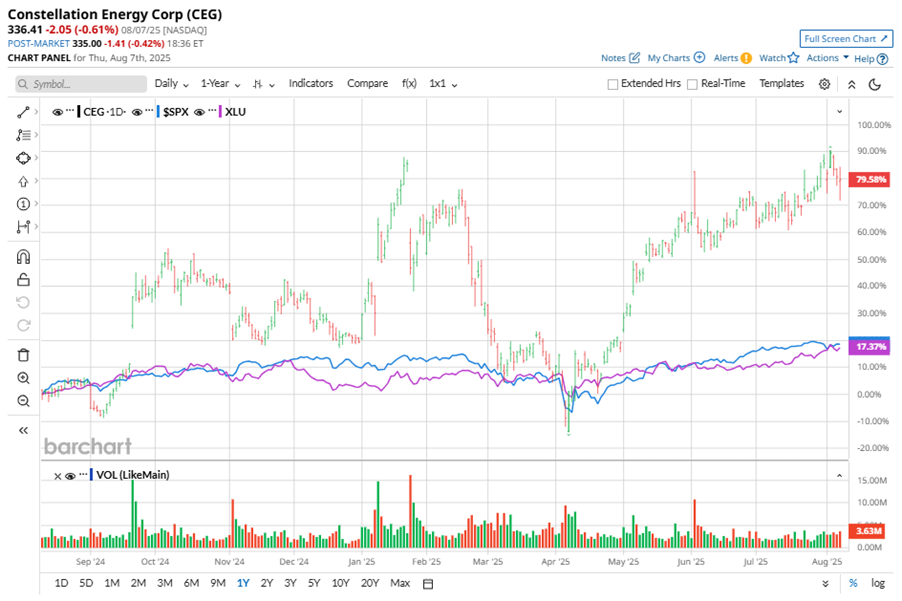
Task: Toggle percent scale mode
Action: click(x=853, y=583)
